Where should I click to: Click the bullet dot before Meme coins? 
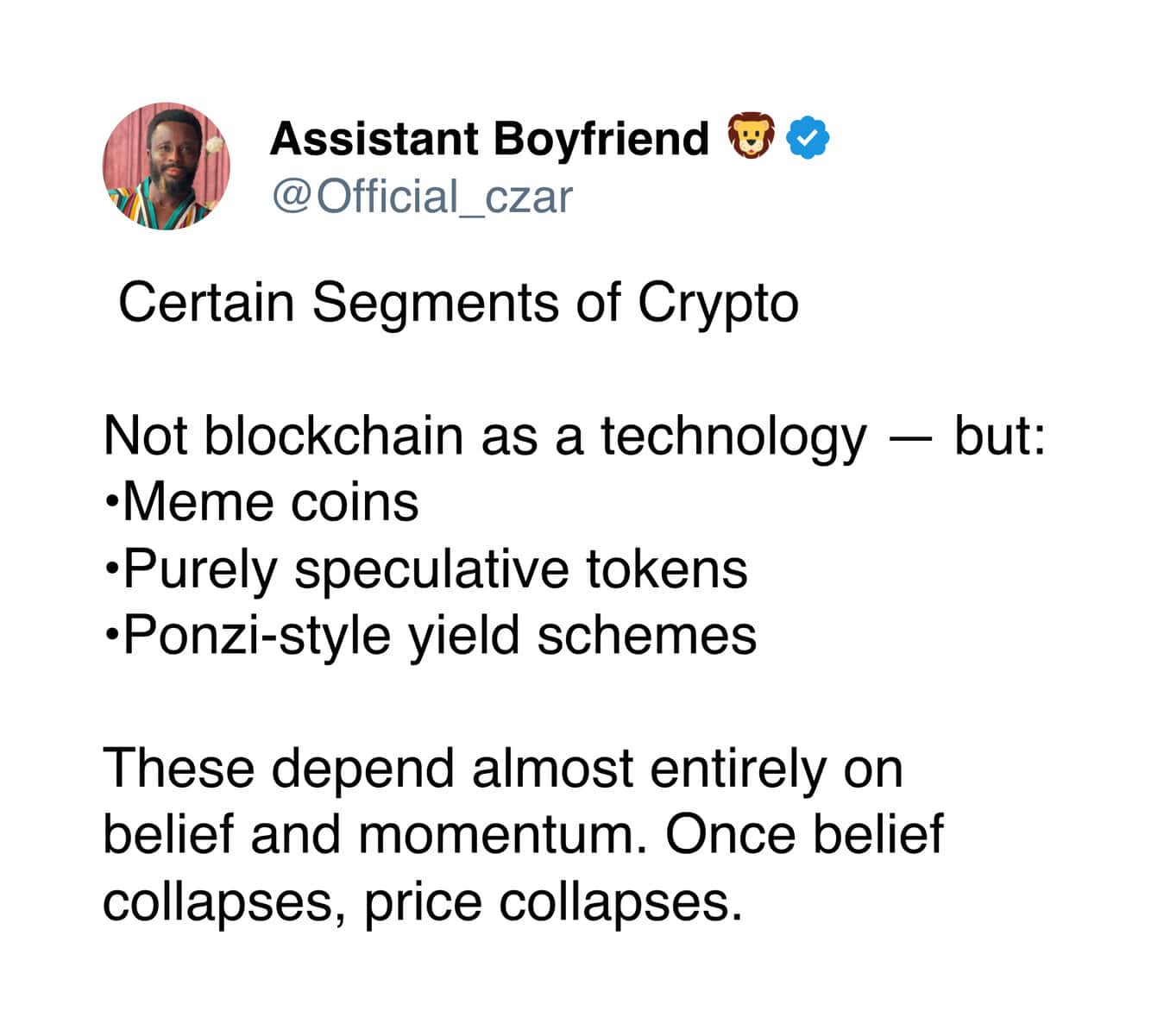(x=111, y=501)
